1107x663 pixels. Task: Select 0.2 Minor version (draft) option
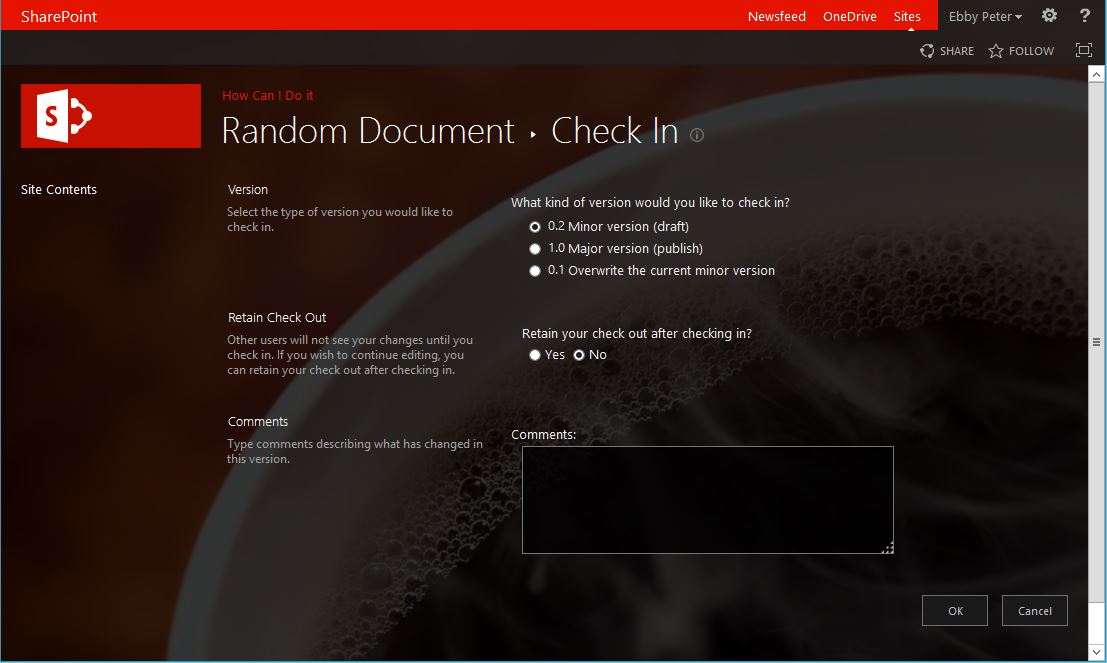pos(535,227)
